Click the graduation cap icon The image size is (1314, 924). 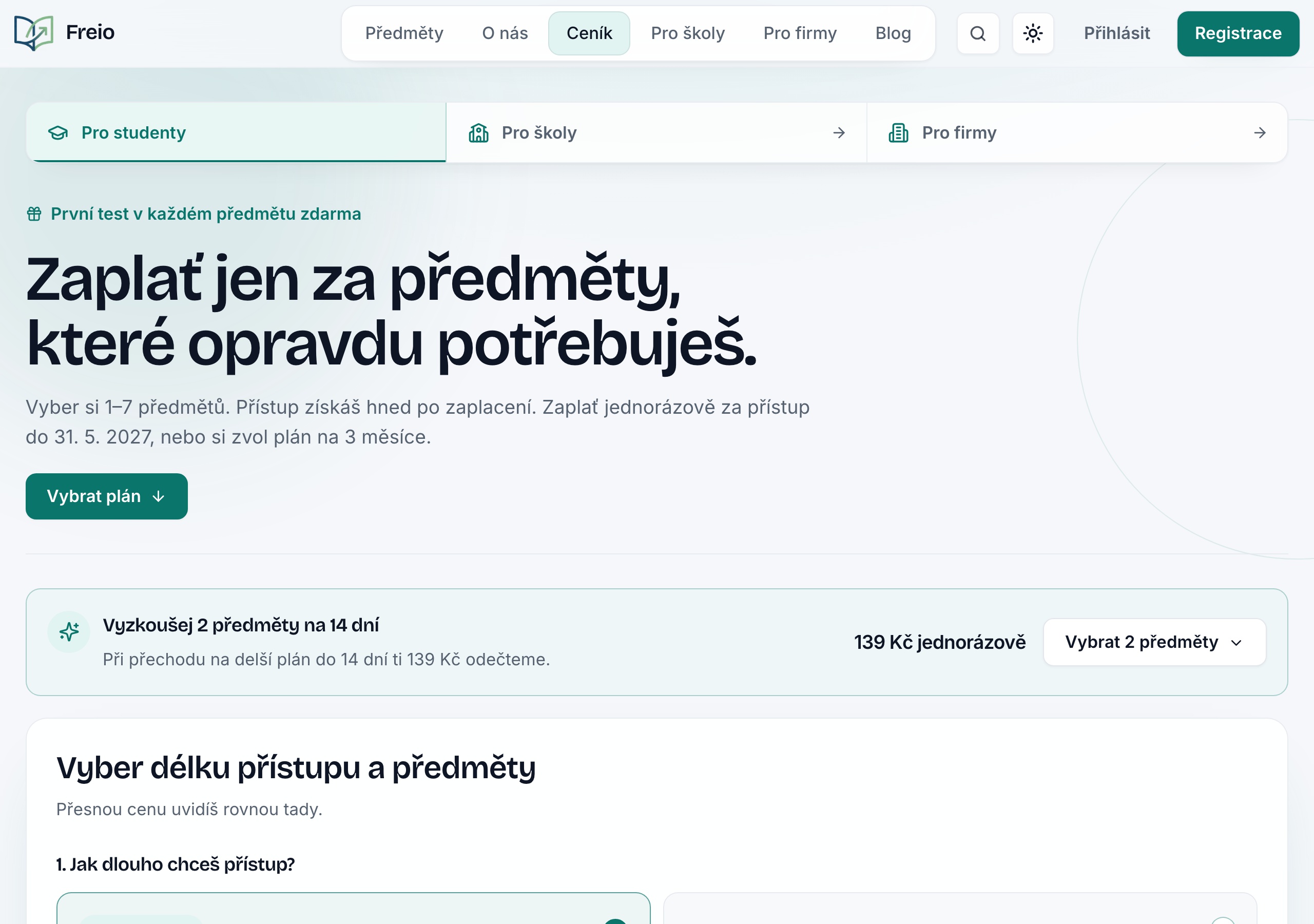click(58, 133)
